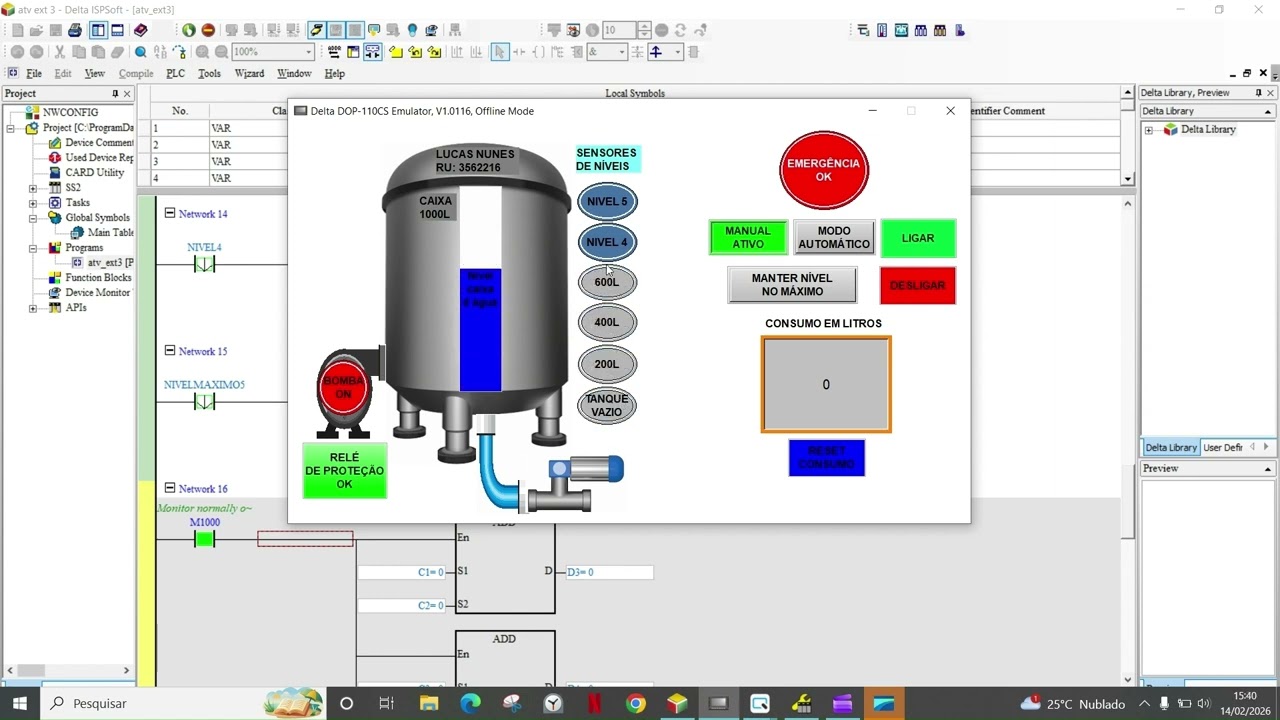The image size is (1280, 720).
Task: Expand the SS2 tree node
Action: [x=33, y=188]
